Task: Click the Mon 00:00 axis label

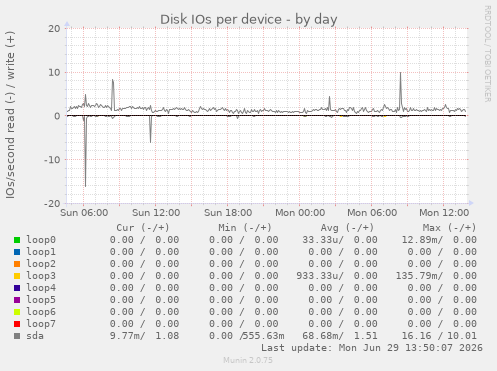Action: (300, 213)
